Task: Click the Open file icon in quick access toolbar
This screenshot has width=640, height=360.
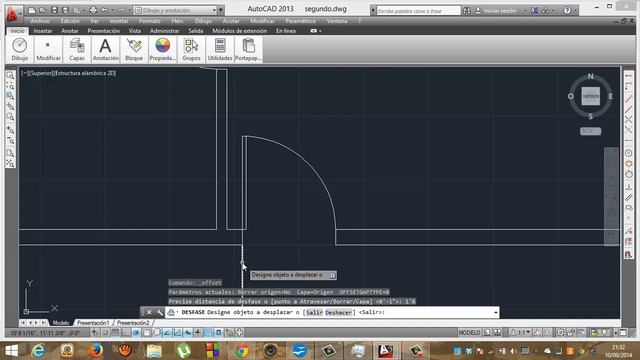Action: point(42,10)
